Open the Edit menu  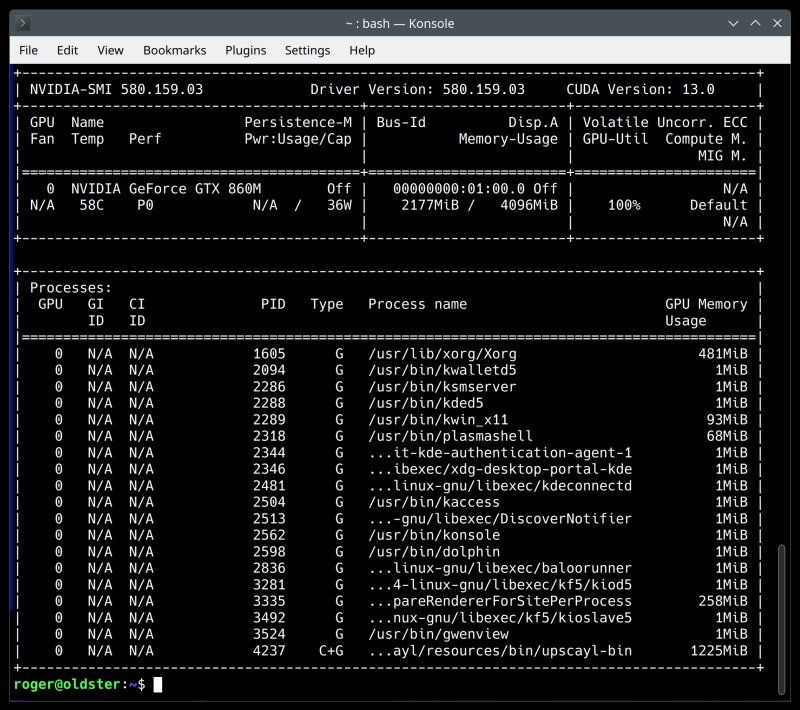coord(67,50)
